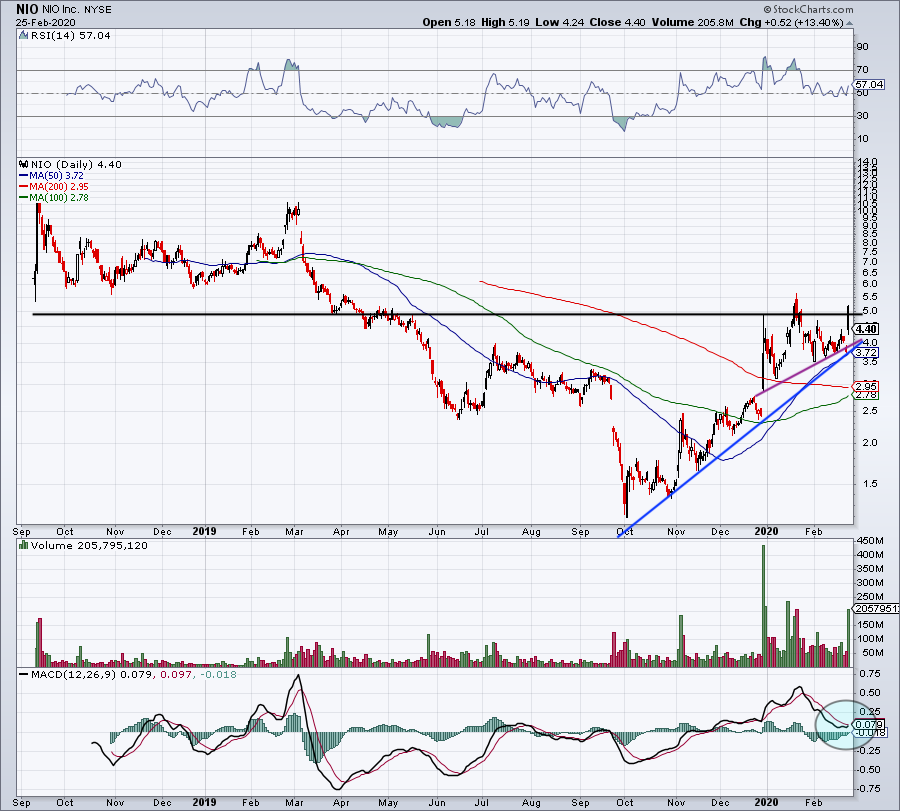Click the 'NIO Inc. NYSE' company label
The width and height of the screenshot is (900, 811).
tap(77, 10)
